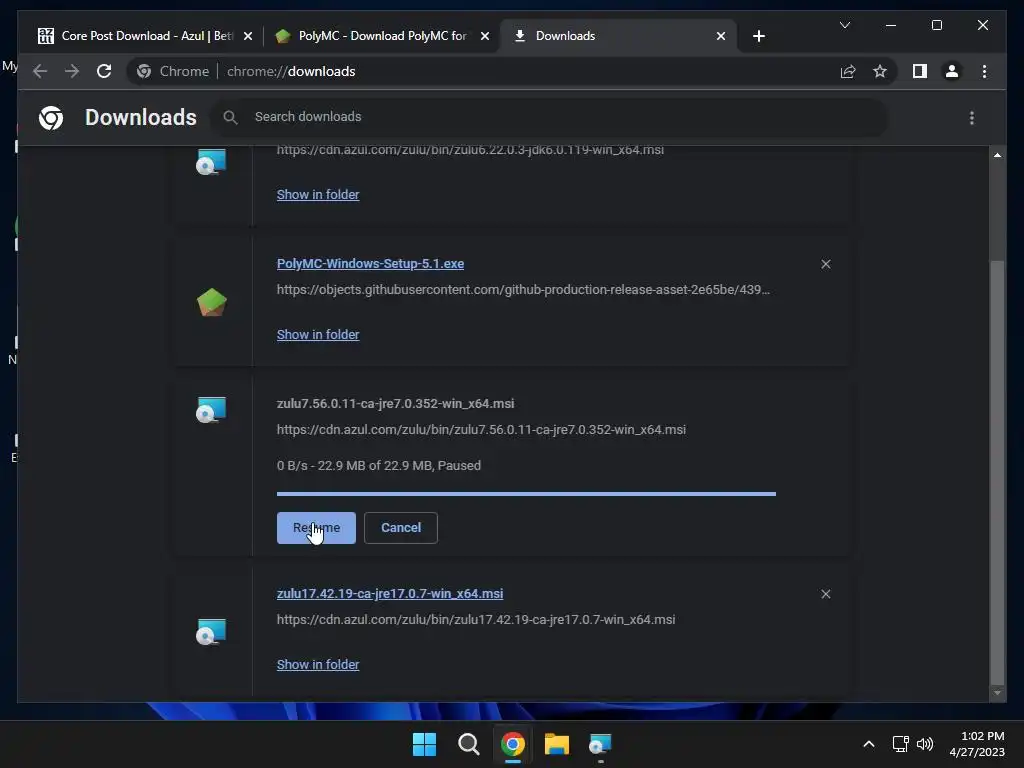Open the network tray icon

pos(901,744)
